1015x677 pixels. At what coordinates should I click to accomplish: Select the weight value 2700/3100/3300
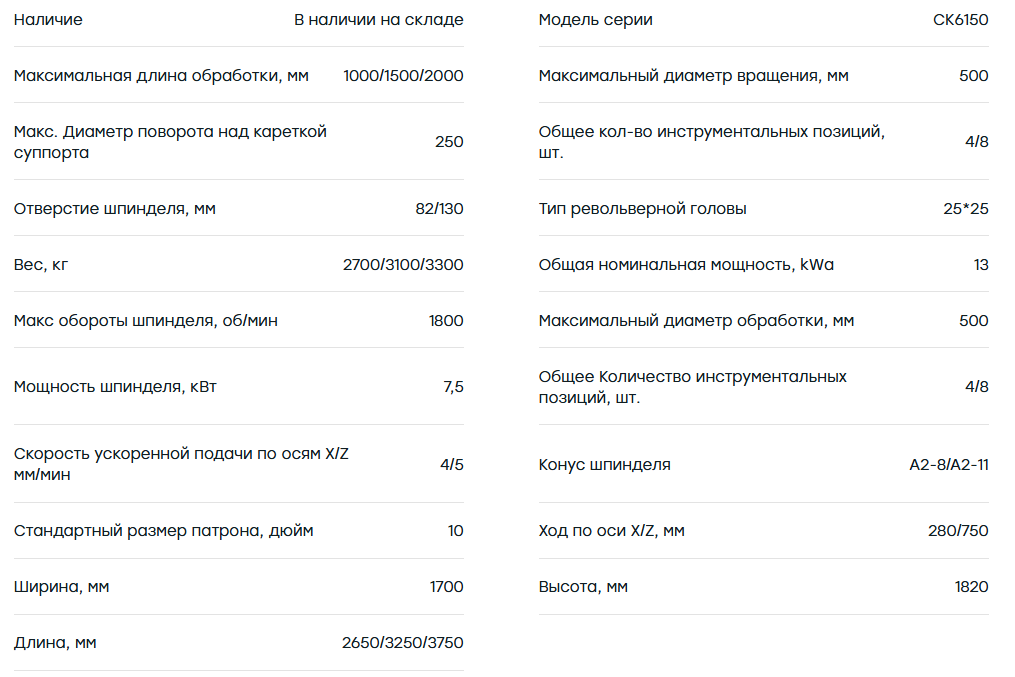pyautogui.click(x=403, y=265)
